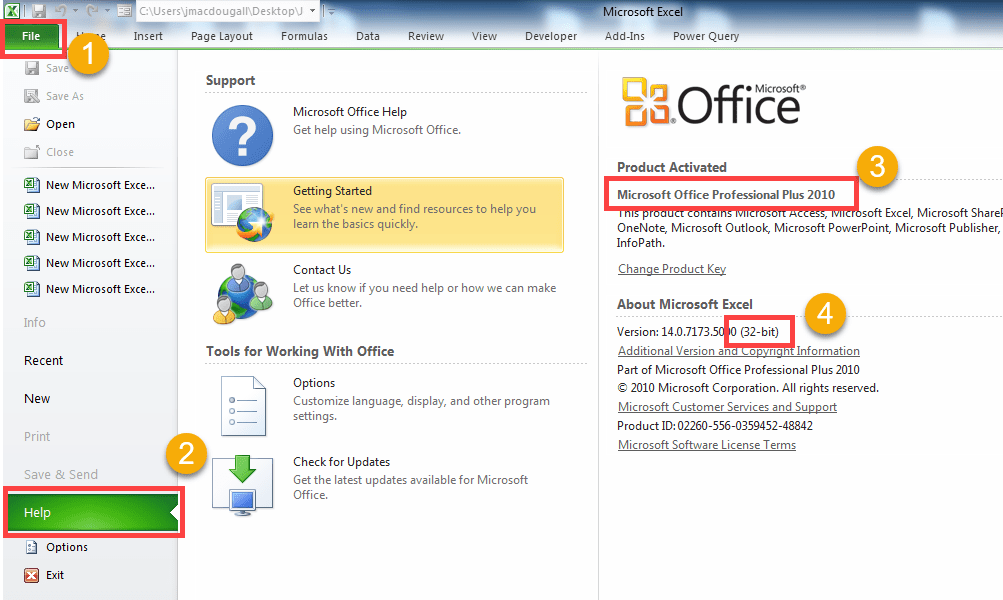
Task: Click the Open folder icon
Action: pyautogui.click(x=31, y=124)
